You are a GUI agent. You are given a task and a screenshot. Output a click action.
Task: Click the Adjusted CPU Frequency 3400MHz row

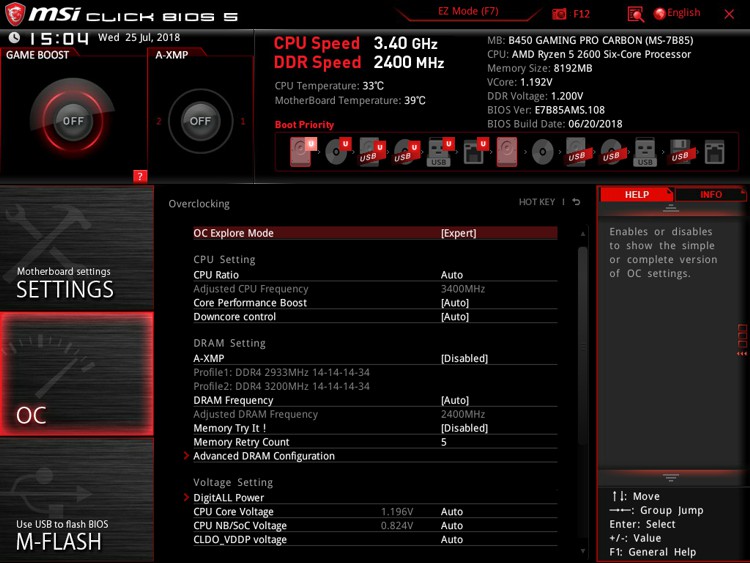[375, 289]
